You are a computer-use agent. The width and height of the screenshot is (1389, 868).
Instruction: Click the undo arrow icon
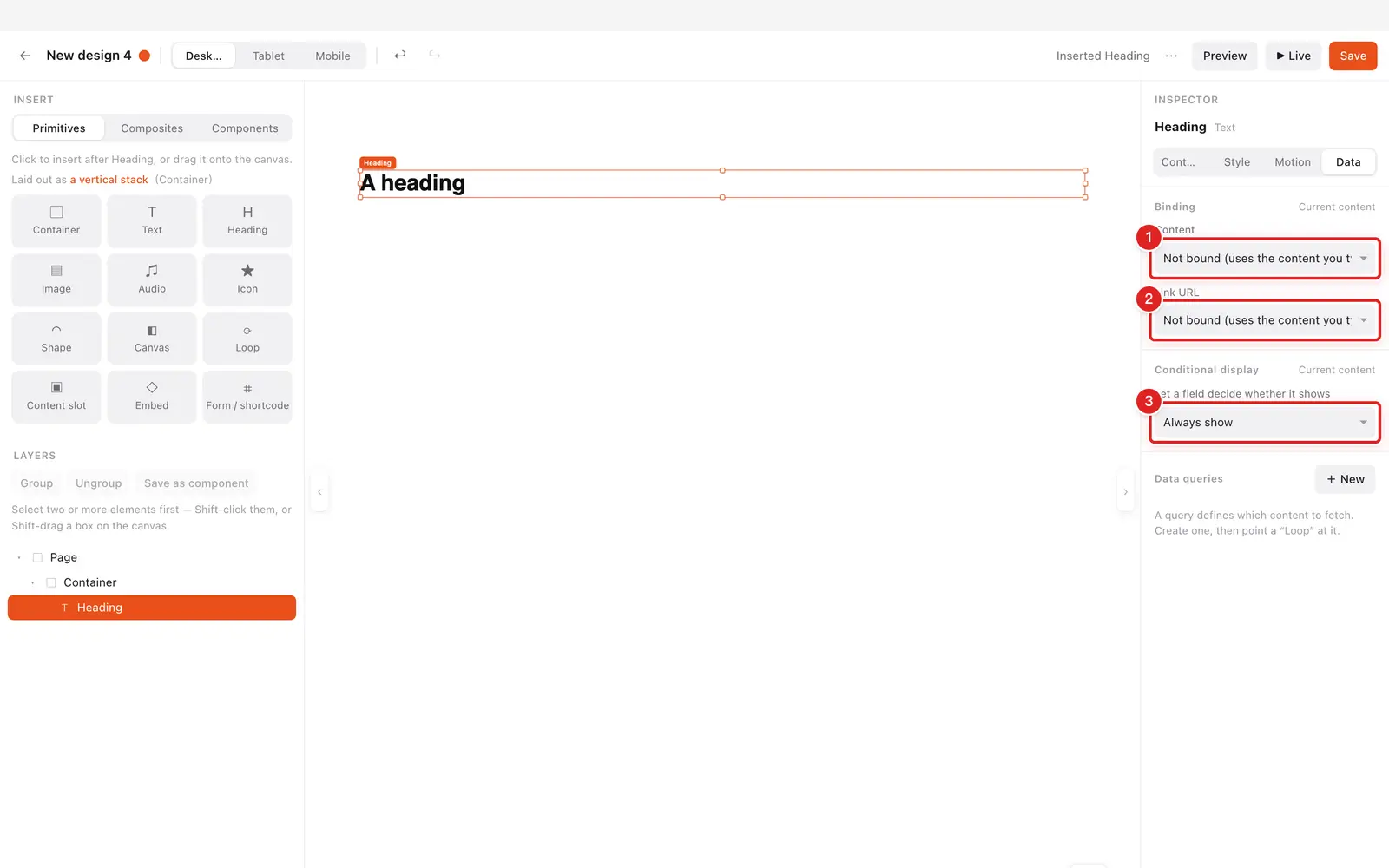pyautogui.click(x=400, y=55)
